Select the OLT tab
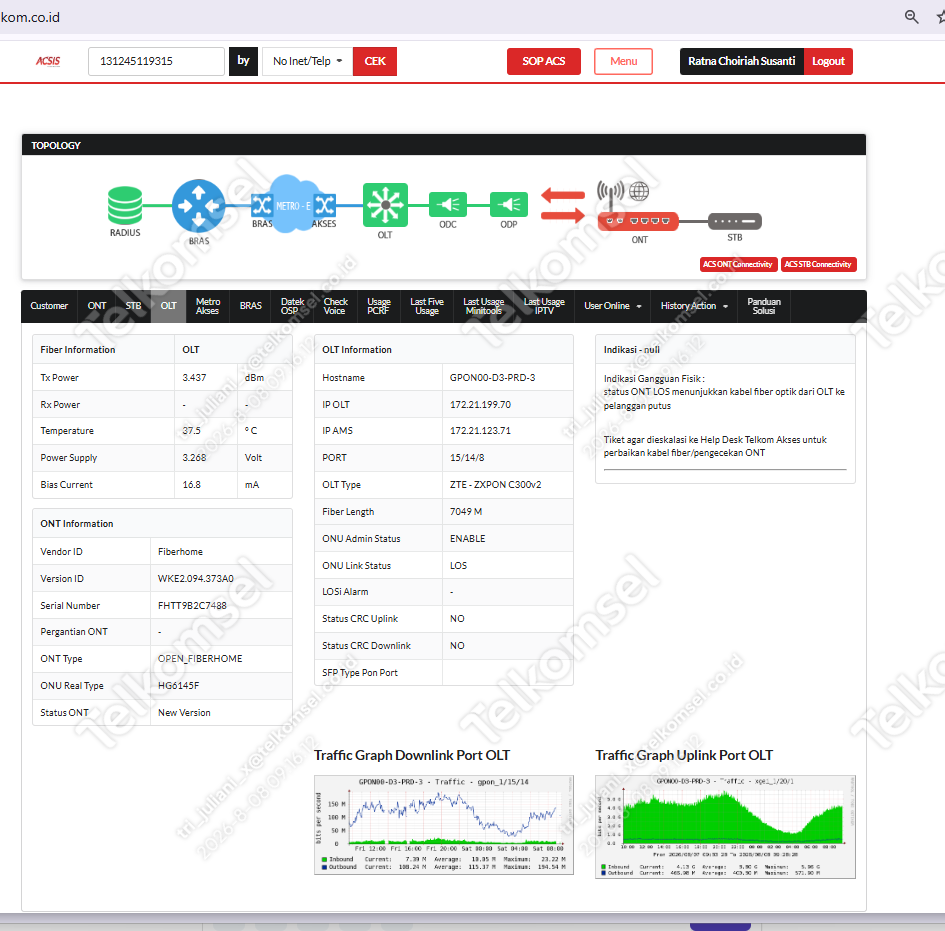The height and width of the screenshot is (931, 945). coord(169,306)
